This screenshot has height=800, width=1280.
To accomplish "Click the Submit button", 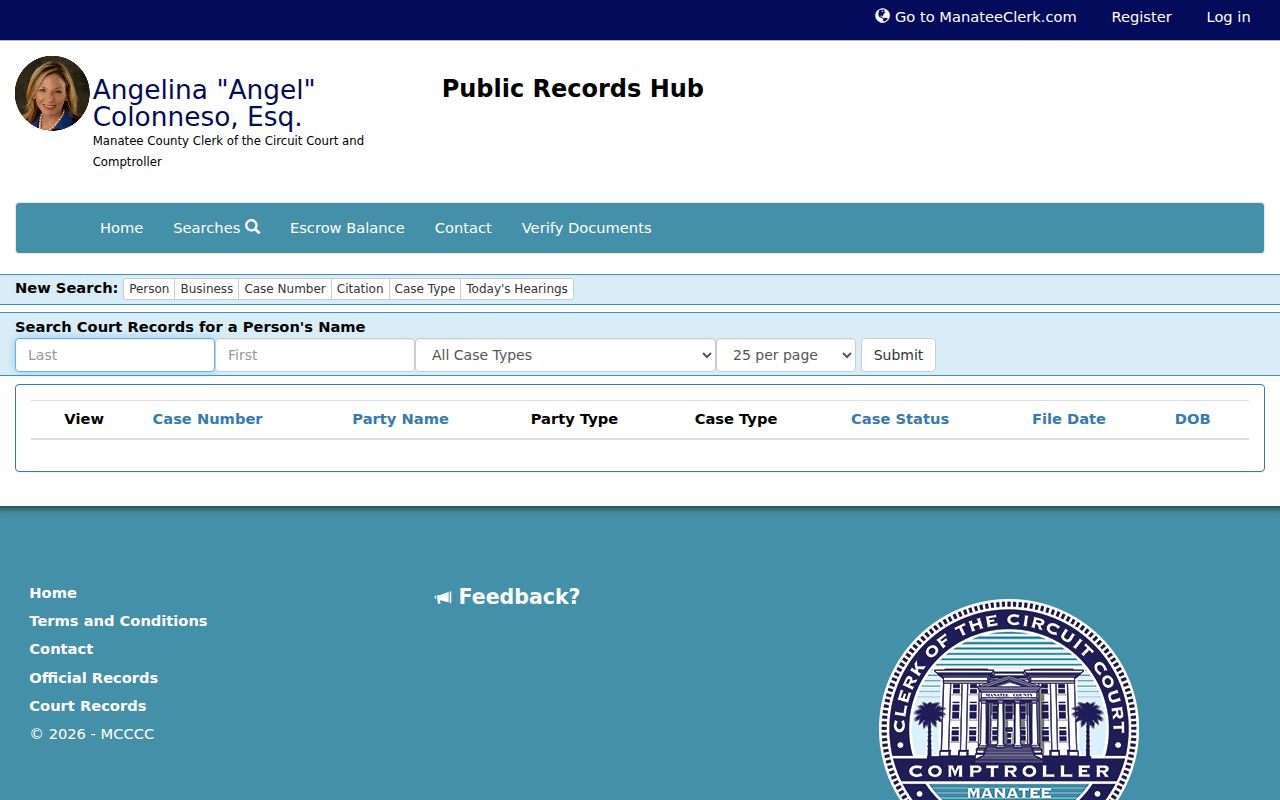I will pyautogui.click(x=898, y=355).
